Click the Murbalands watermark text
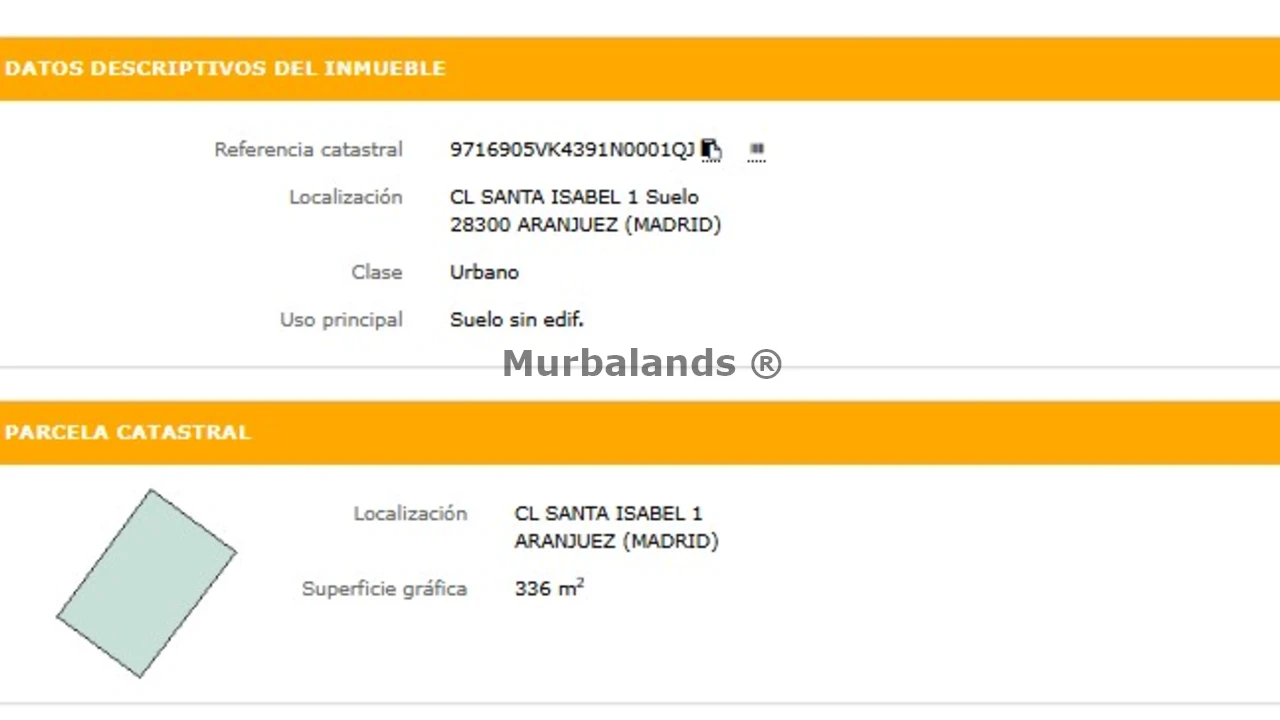Viewport: 1280px width, 720px height. point(642,363)
